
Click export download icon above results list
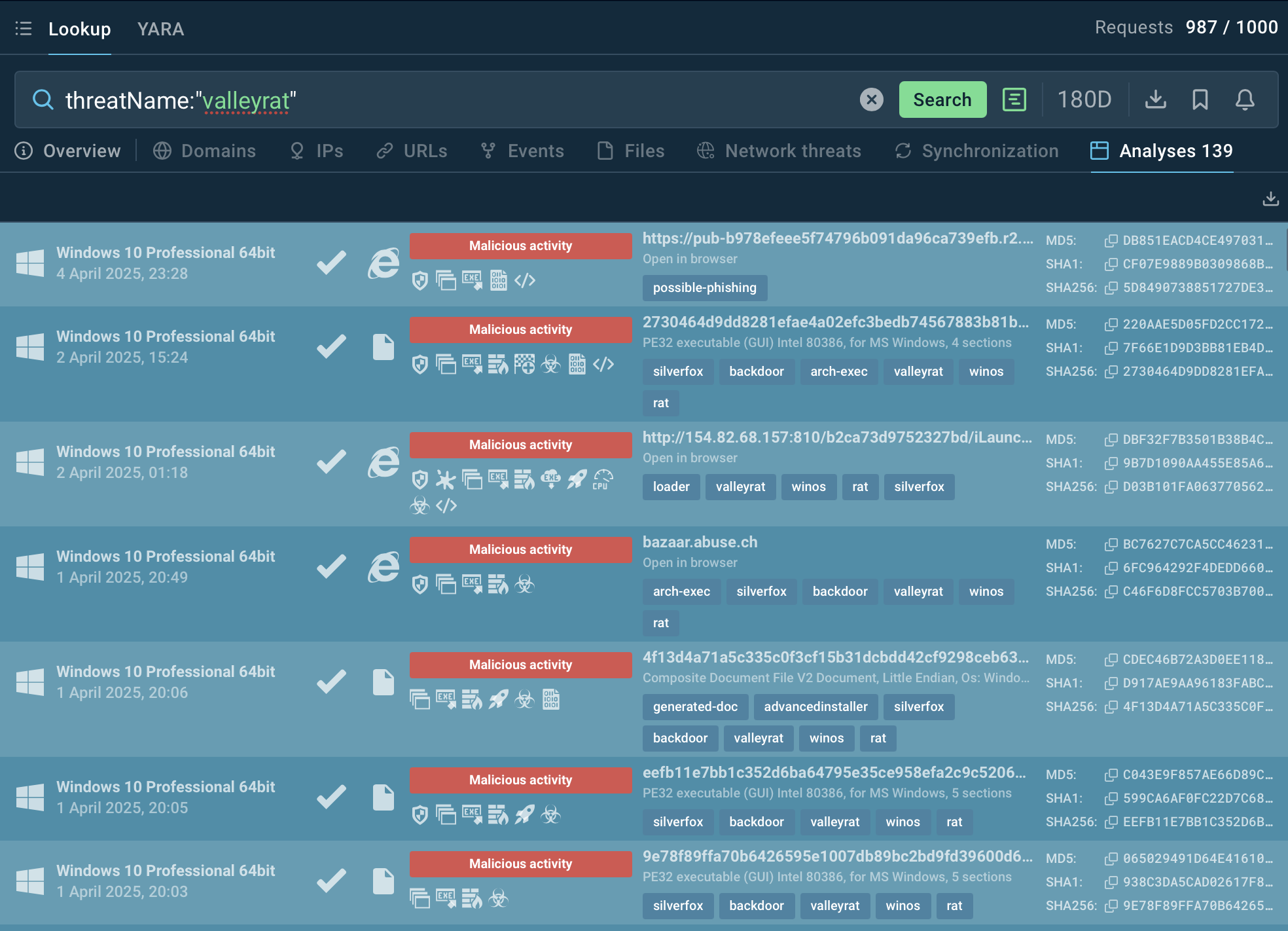[1270, 198]
